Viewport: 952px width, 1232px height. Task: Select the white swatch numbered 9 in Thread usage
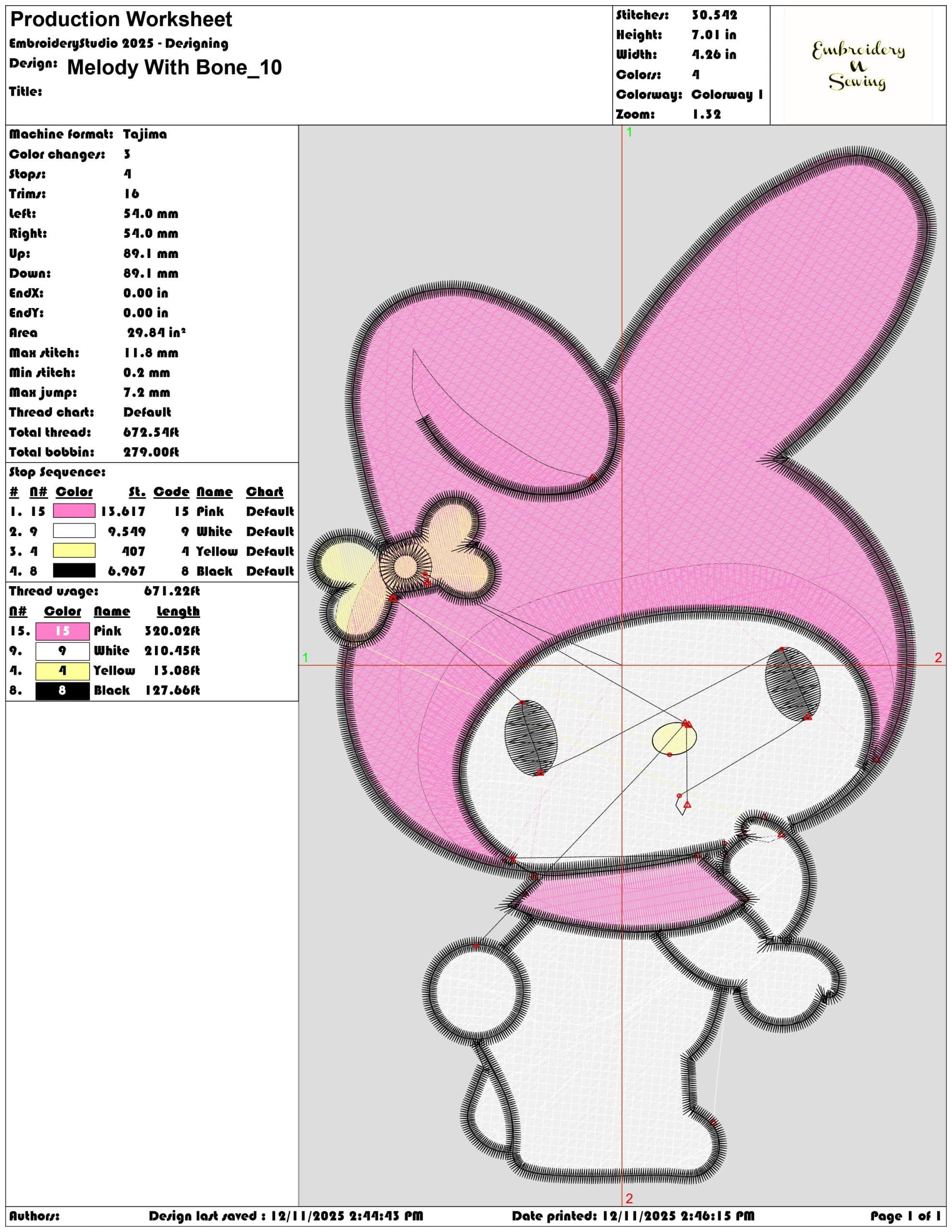point(62,651)
